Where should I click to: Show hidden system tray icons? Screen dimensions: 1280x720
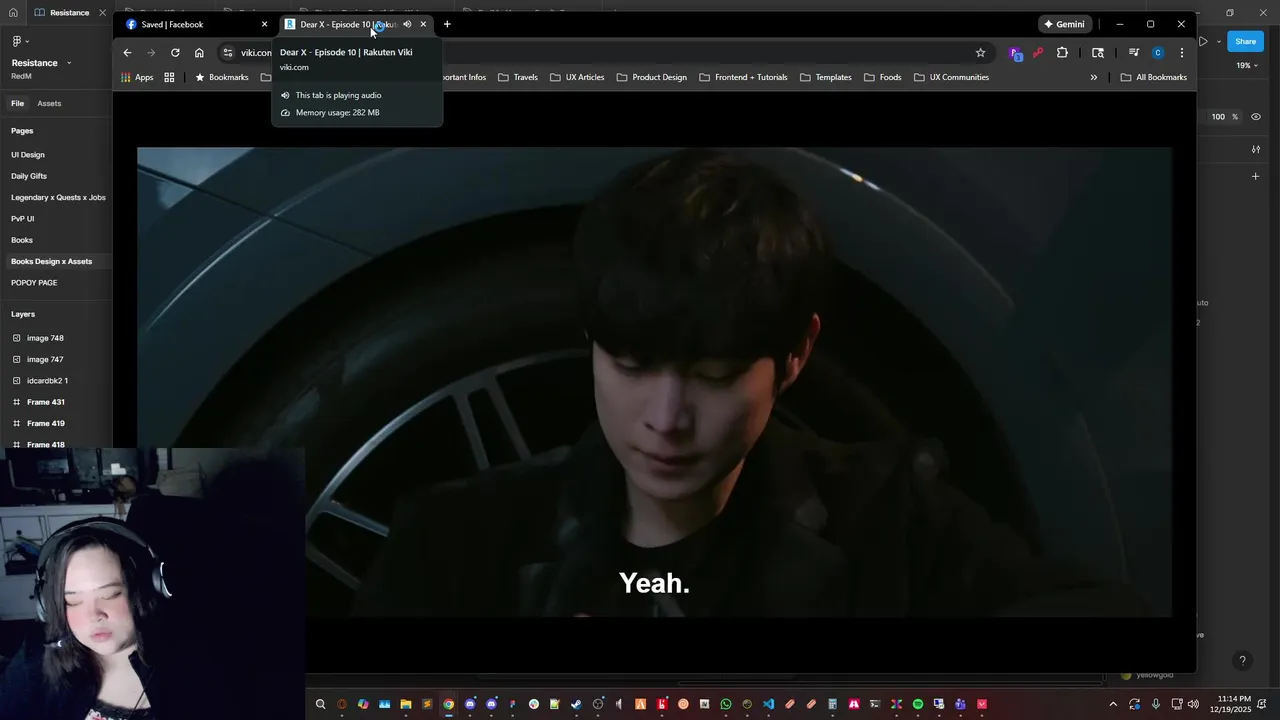(1113, 704)
